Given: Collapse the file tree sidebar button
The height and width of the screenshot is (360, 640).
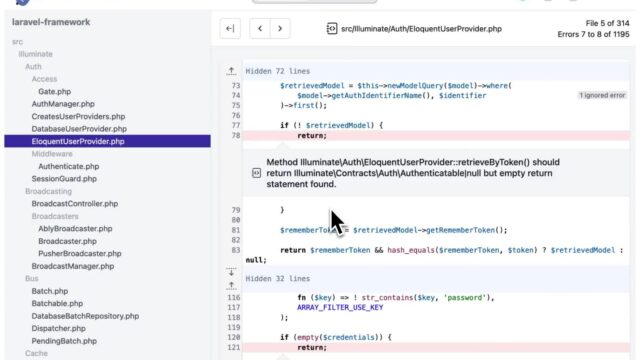Looking at the screenshot, I should click(x=230, y=29).
